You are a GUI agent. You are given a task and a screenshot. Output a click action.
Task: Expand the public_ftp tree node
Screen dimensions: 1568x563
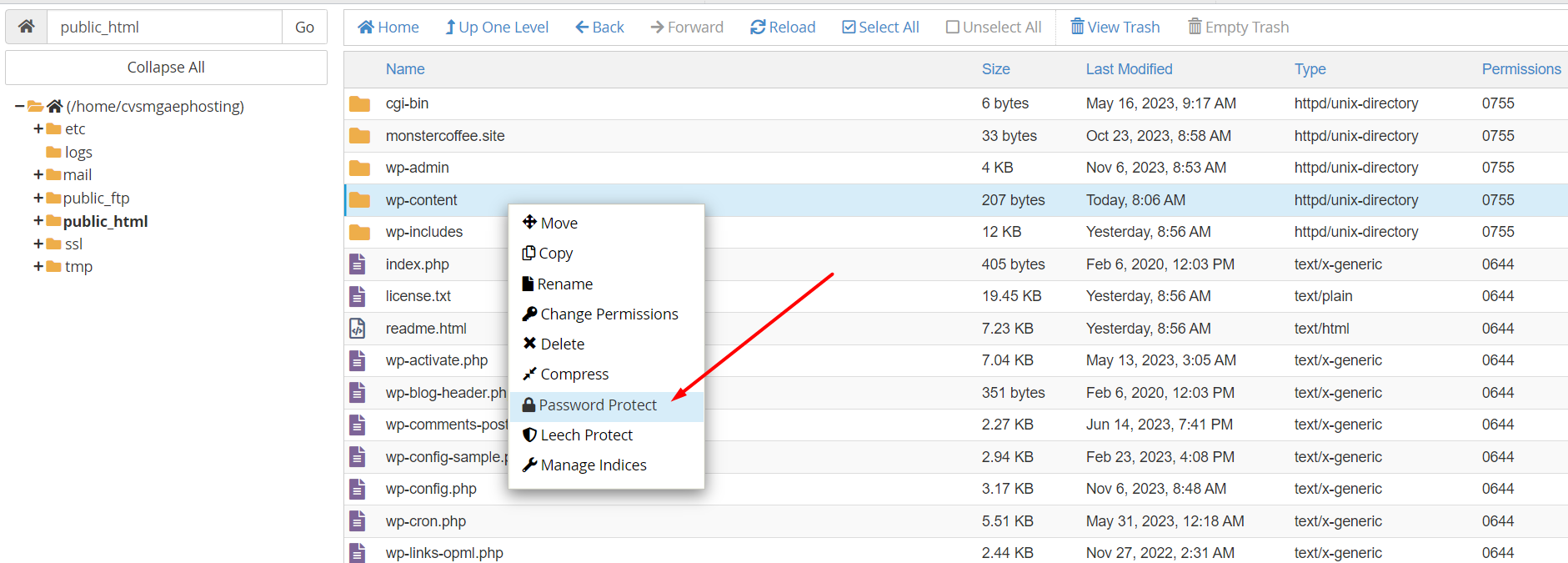pyautogui.click(x=38, y=198)
